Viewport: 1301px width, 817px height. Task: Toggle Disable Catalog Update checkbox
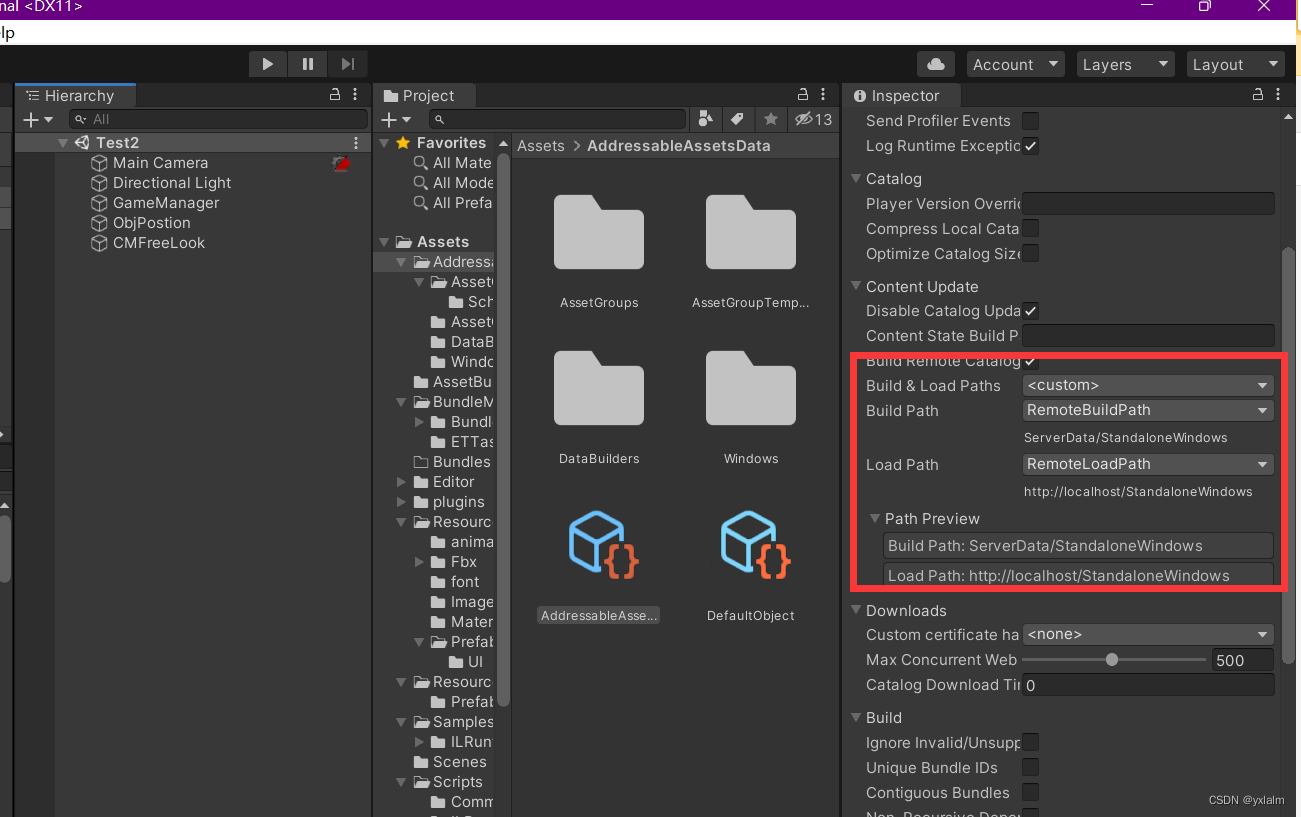pos(1030,311)
